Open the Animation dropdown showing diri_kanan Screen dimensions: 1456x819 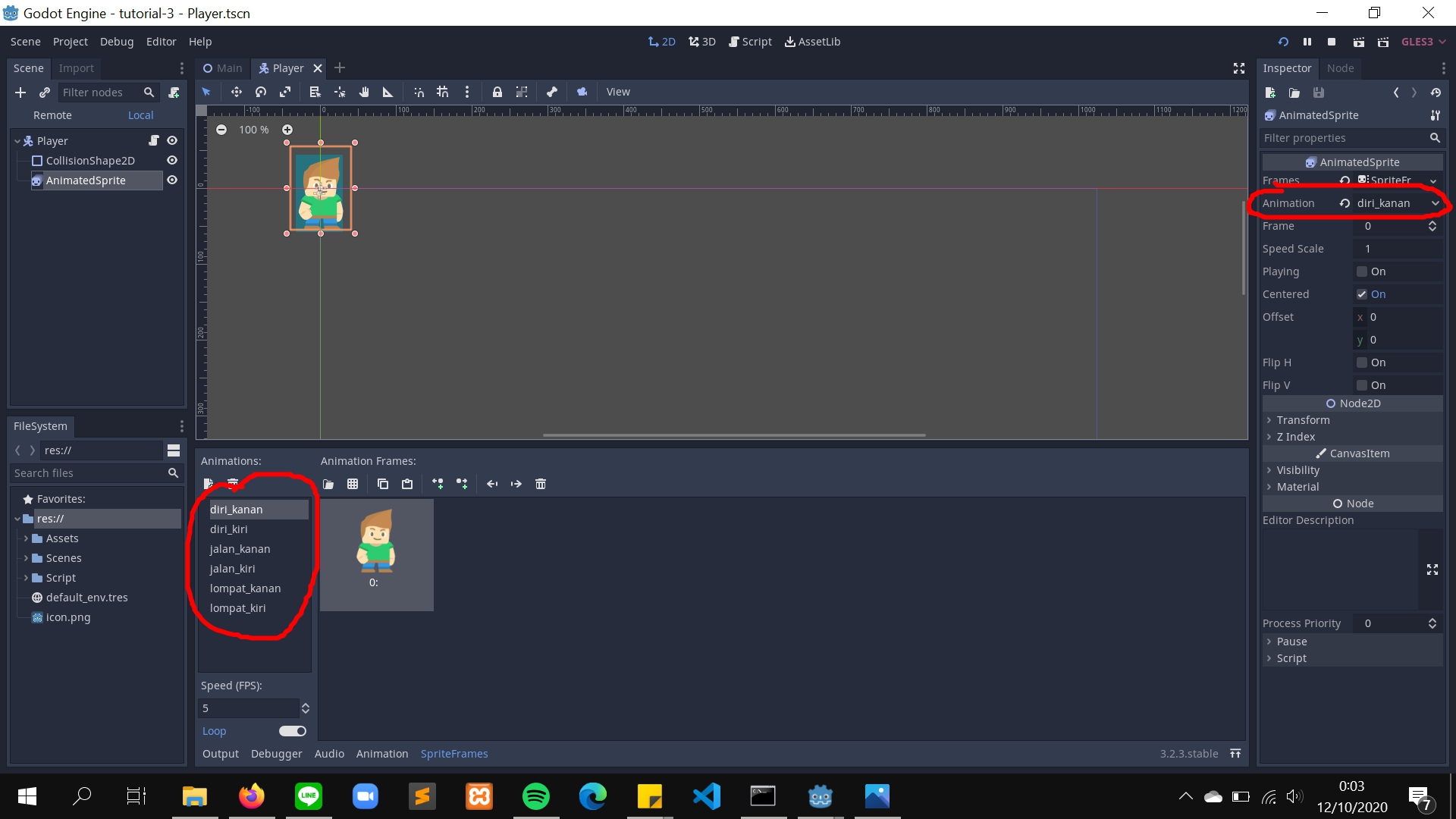coord(1398,203)
